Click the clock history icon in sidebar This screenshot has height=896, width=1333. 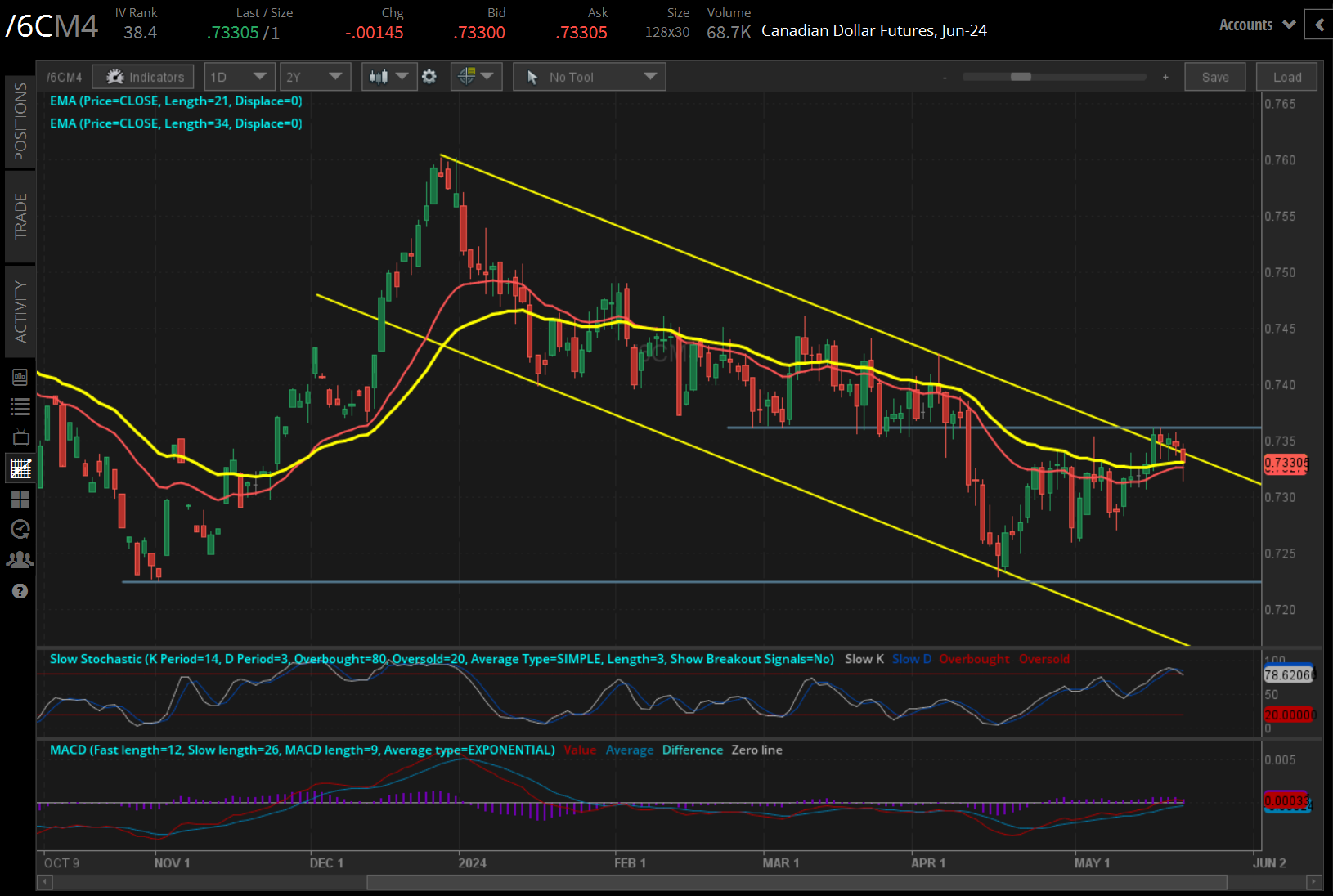[x=20, y=529]
